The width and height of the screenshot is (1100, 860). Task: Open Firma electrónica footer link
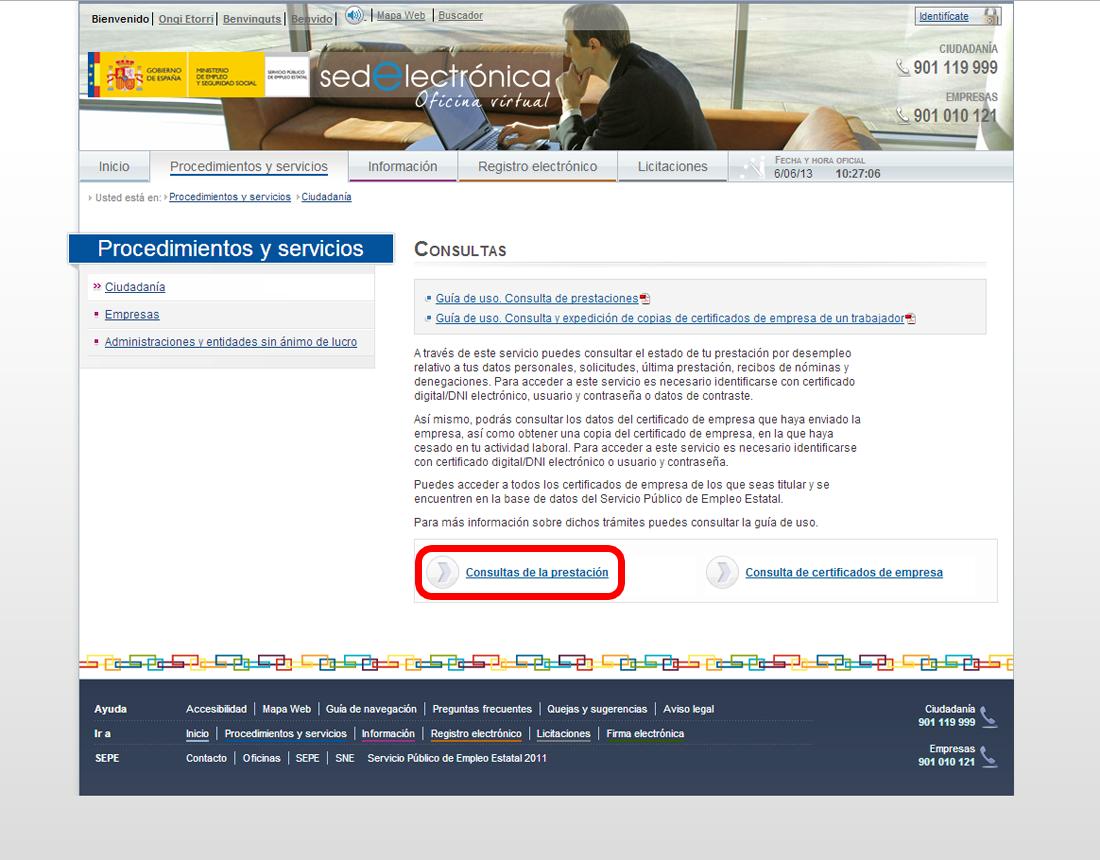coord(645,734)
